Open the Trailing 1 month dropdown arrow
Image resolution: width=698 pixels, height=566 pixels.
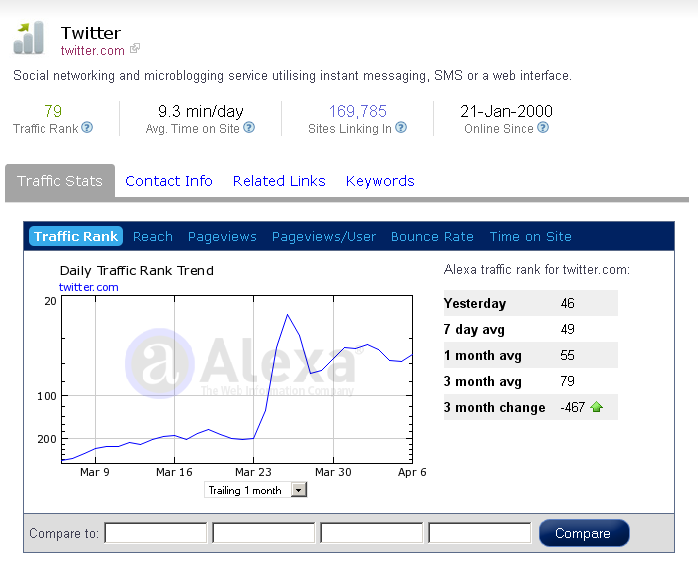[x=299, y=490]
